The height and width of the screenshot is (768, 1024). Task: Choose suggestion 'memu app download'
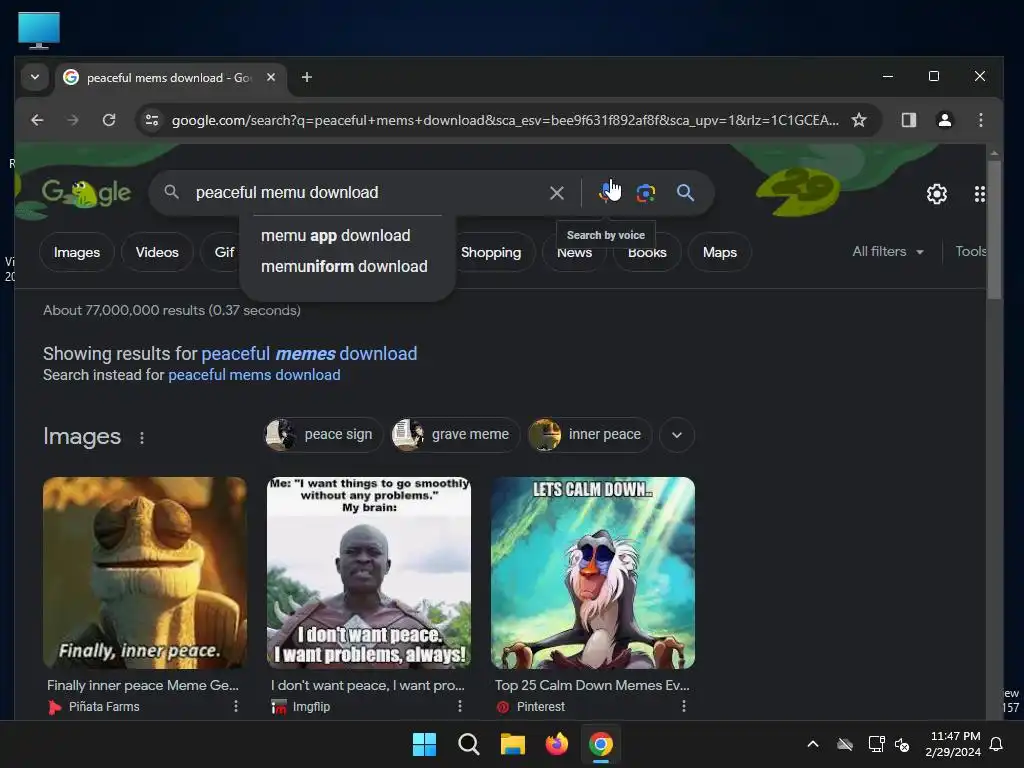336,235
